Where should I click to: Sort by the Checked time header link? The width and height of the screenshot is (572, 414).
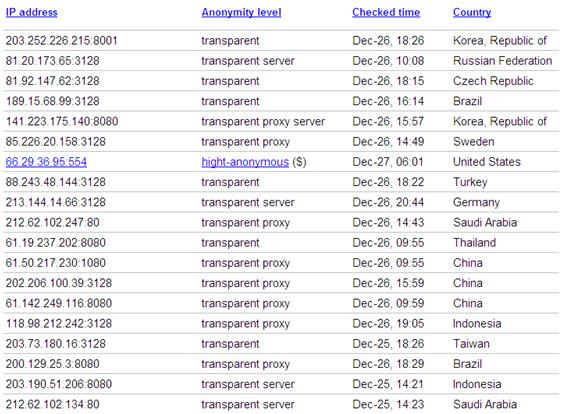(386, 12)
